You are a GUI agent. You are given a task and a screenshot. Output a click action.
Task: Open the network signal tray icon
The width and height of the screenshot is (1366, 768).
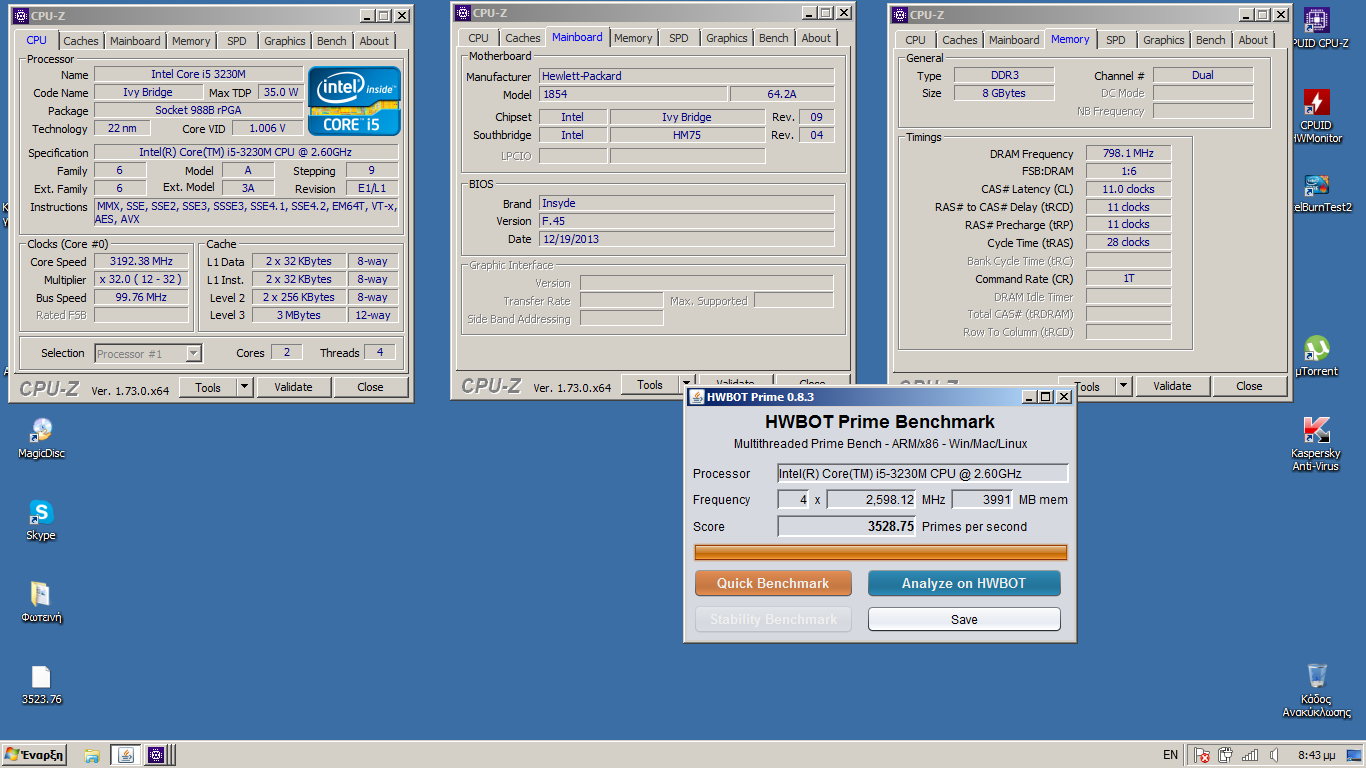pyautogui.click(x=1250, y=755)
